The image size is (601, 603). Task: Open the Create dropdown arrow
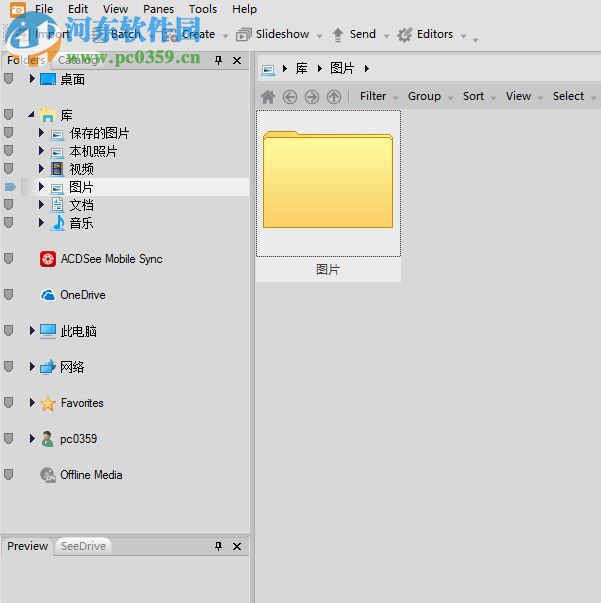coord(225,36)
